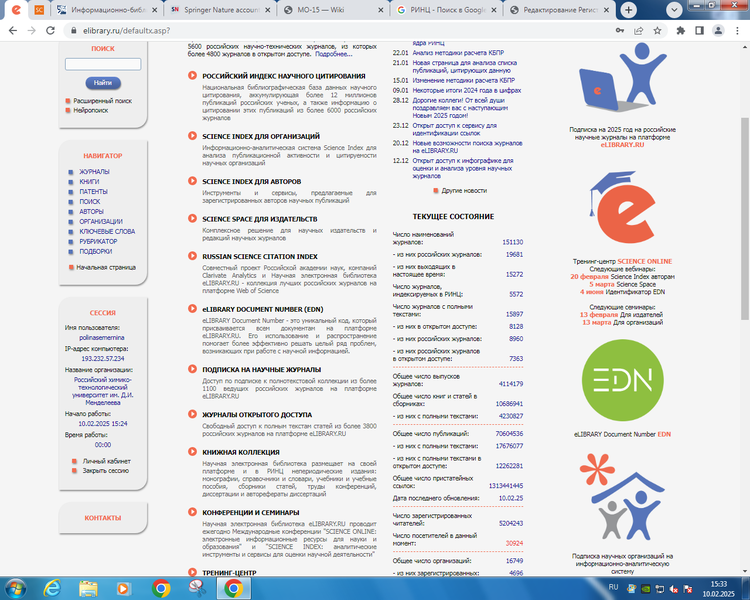Image resolution: width=750 pixels, height=600 pixels.
Task: Open Windows Explorer folder icon in taskbar
Action: click(x=88, y=587)
